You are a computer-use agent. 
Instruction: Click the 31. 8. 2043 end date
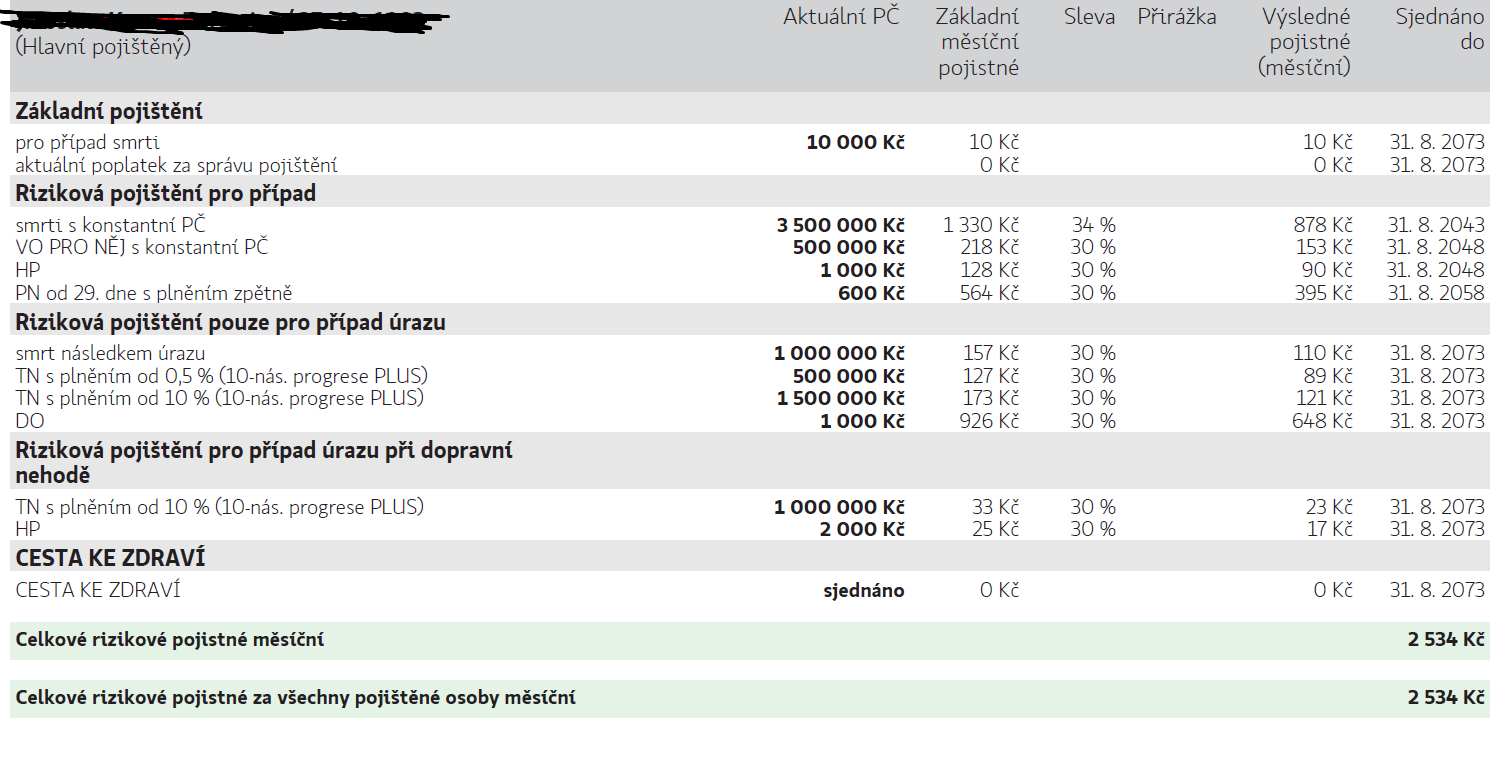click(x=1436, y=225)
